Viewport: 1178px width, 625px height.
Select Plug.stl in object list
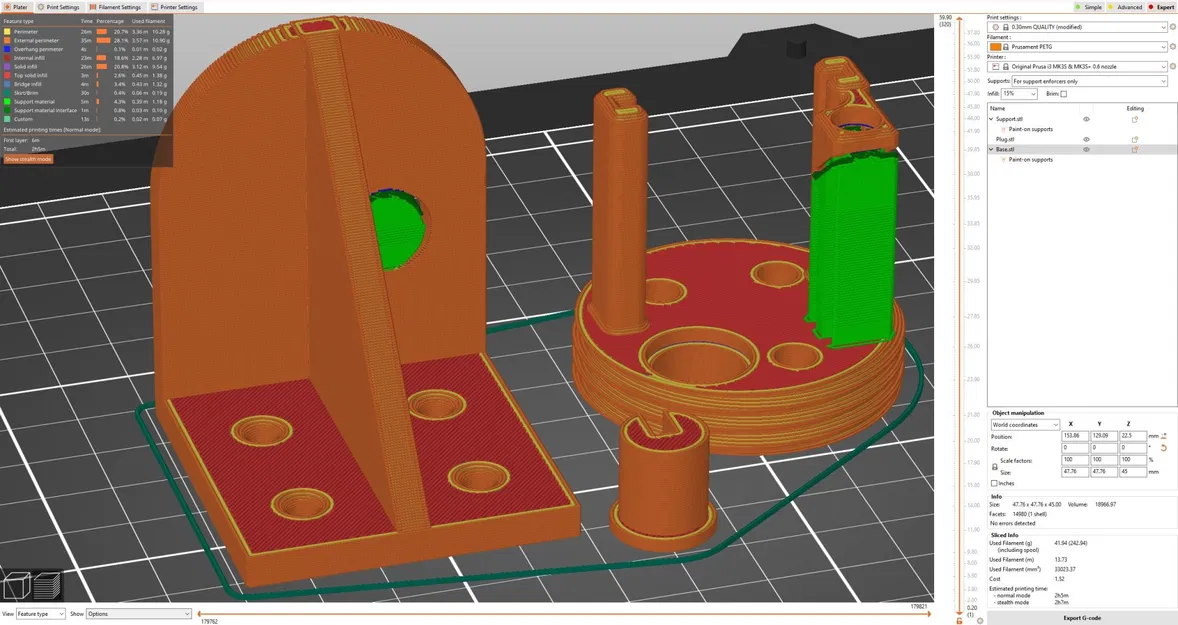pyautogui.click(x=1004, y=140)
